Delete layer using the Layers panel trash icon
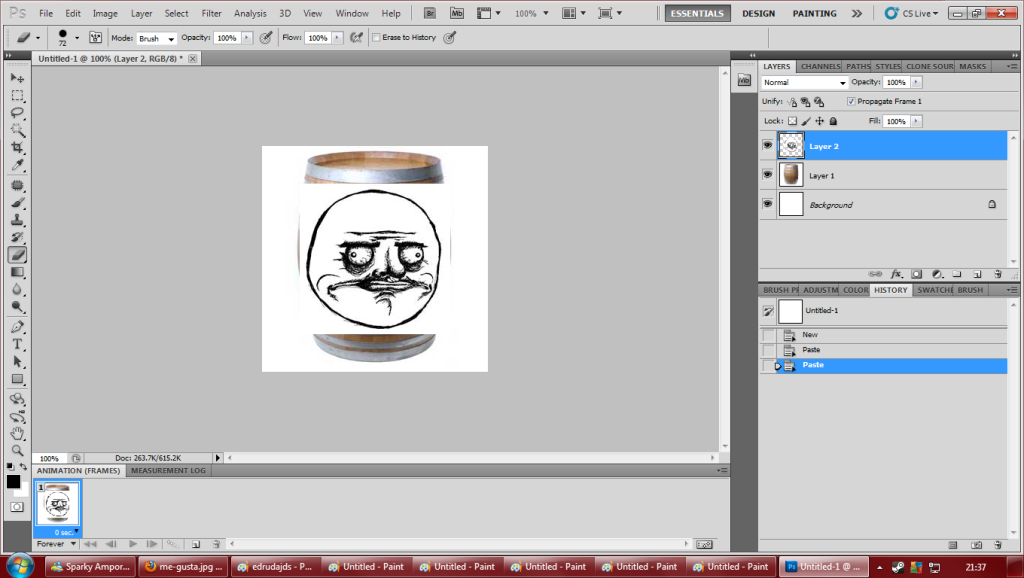 pos(997,274)
